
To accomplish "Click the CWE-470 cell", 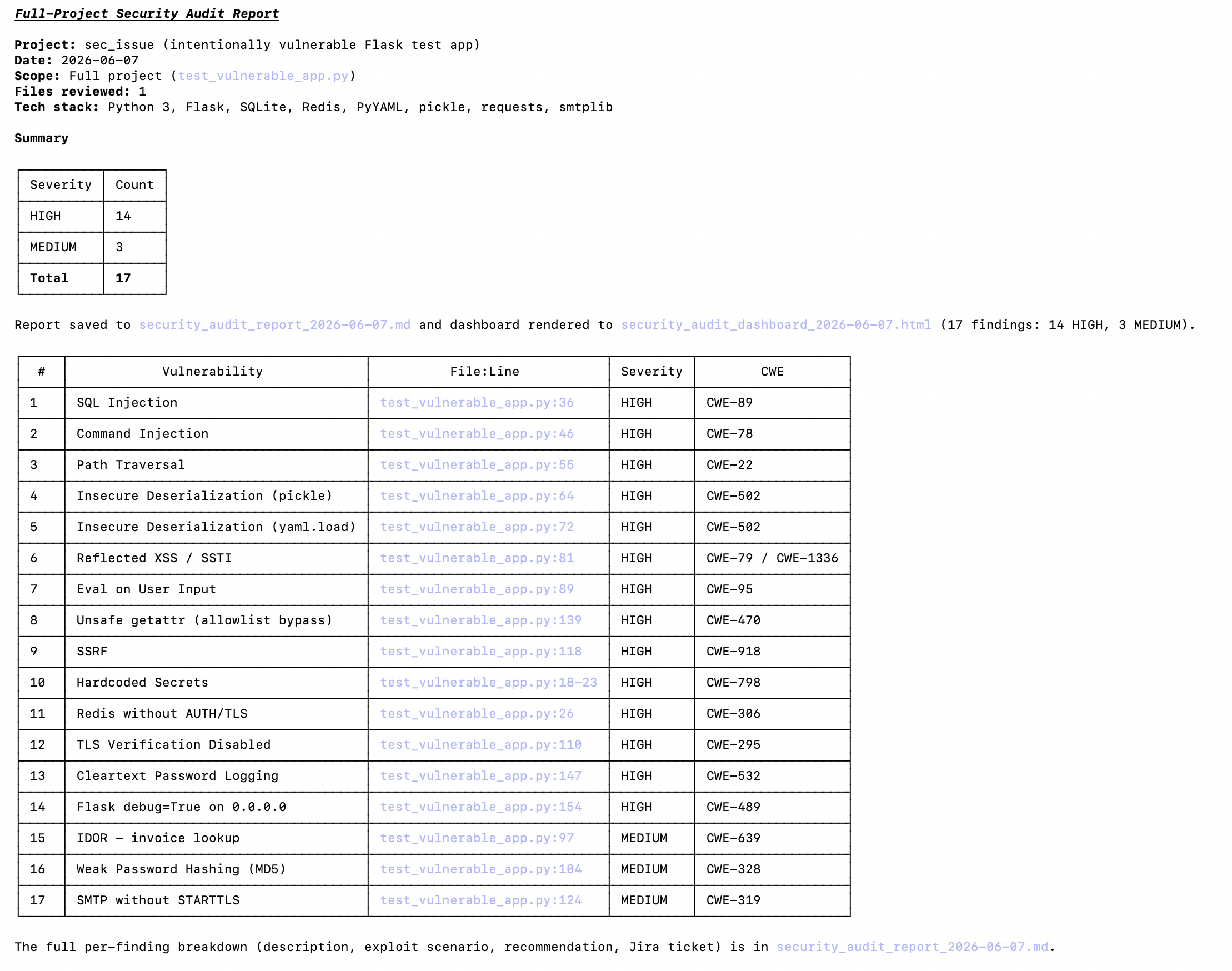I will pos(772,620).
